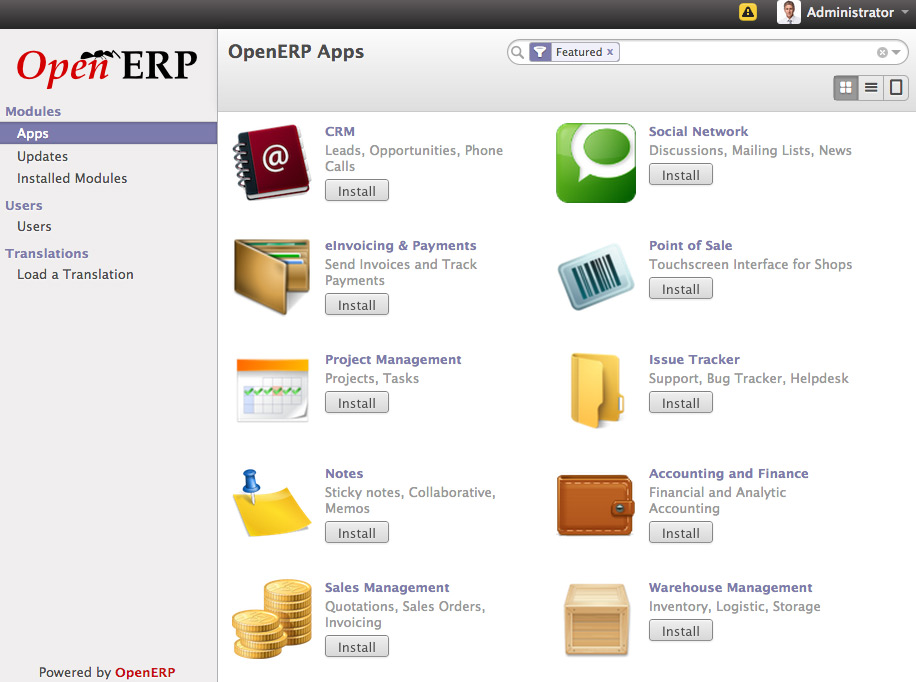Screen dimensions: 916x682
Task: Select Apps in the sidebar
Action: (x=108, y=133)
